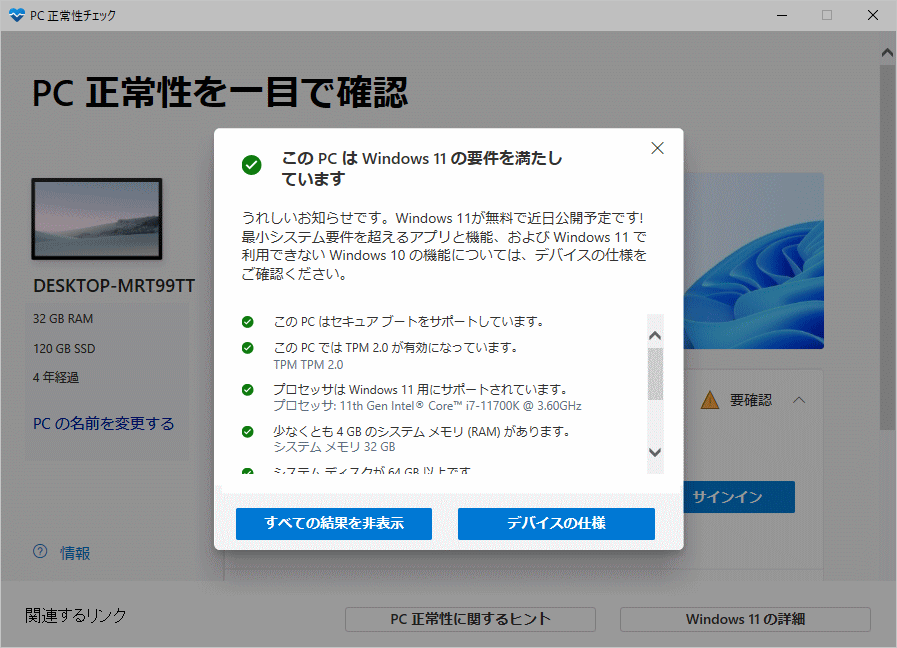Click the desktop wallpaper thumbnail of the PC
The image size is (897, 648).
(x=96, y=220)
